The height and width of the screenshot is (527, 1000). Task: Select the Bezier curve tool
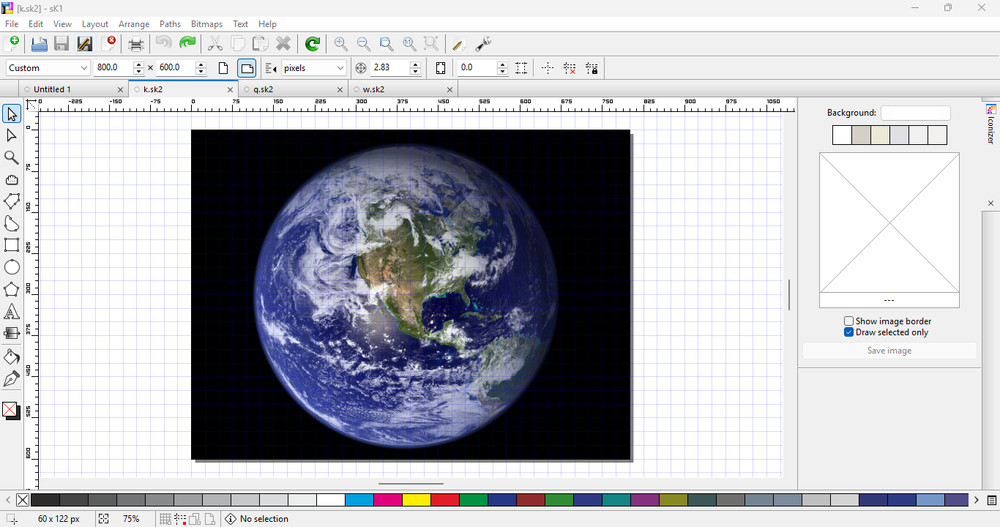[11, 223]
